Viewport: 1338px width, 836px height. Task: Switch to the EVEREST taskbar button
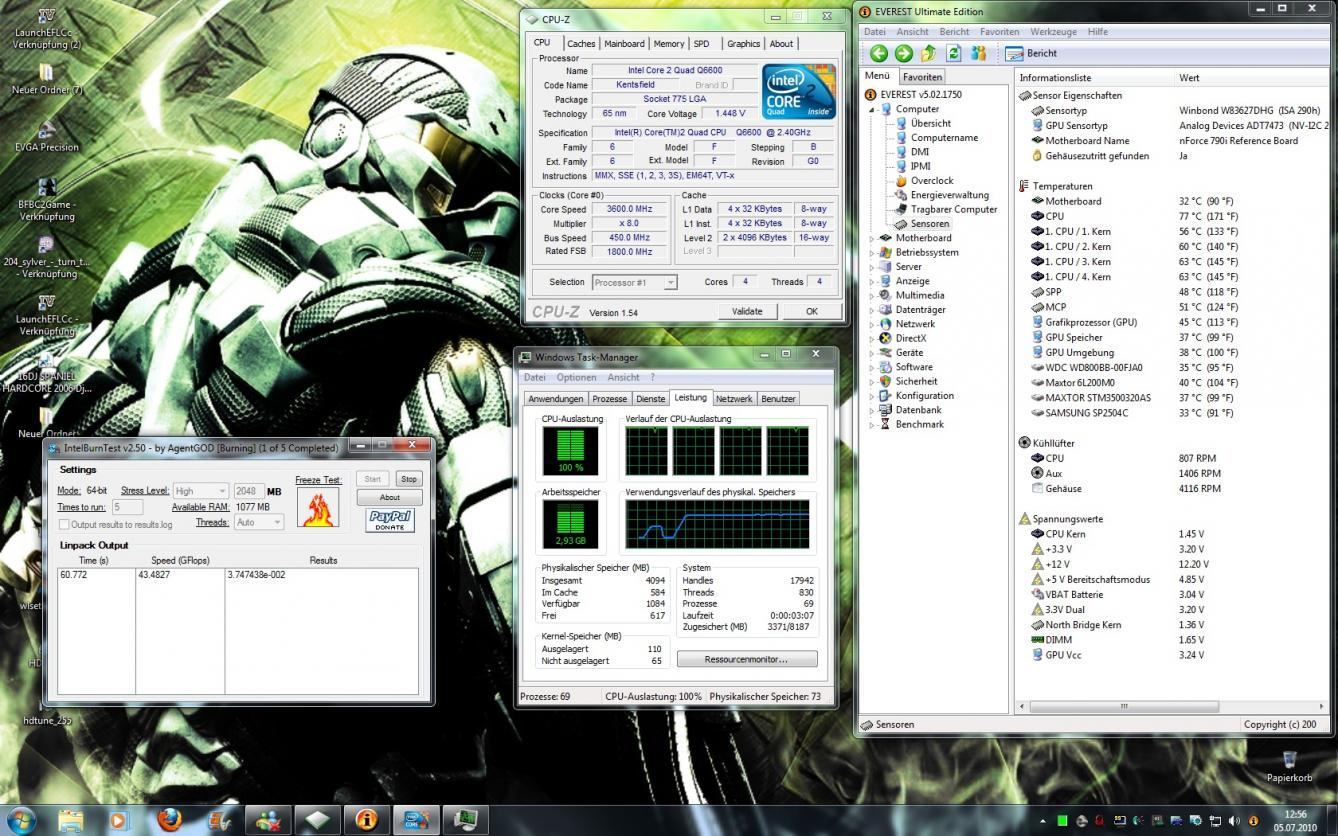pyautogui.click(x=366, y=820)
